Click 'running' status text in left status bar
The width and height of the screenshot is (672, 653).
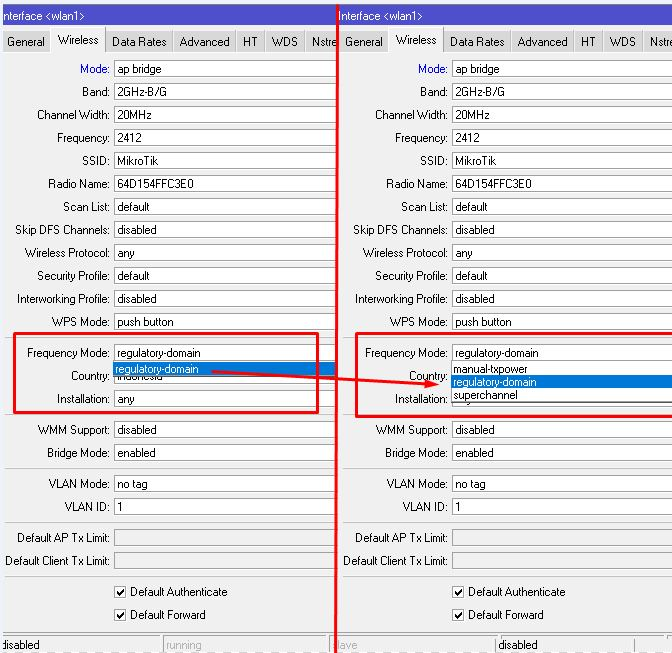tap(183, 645)
